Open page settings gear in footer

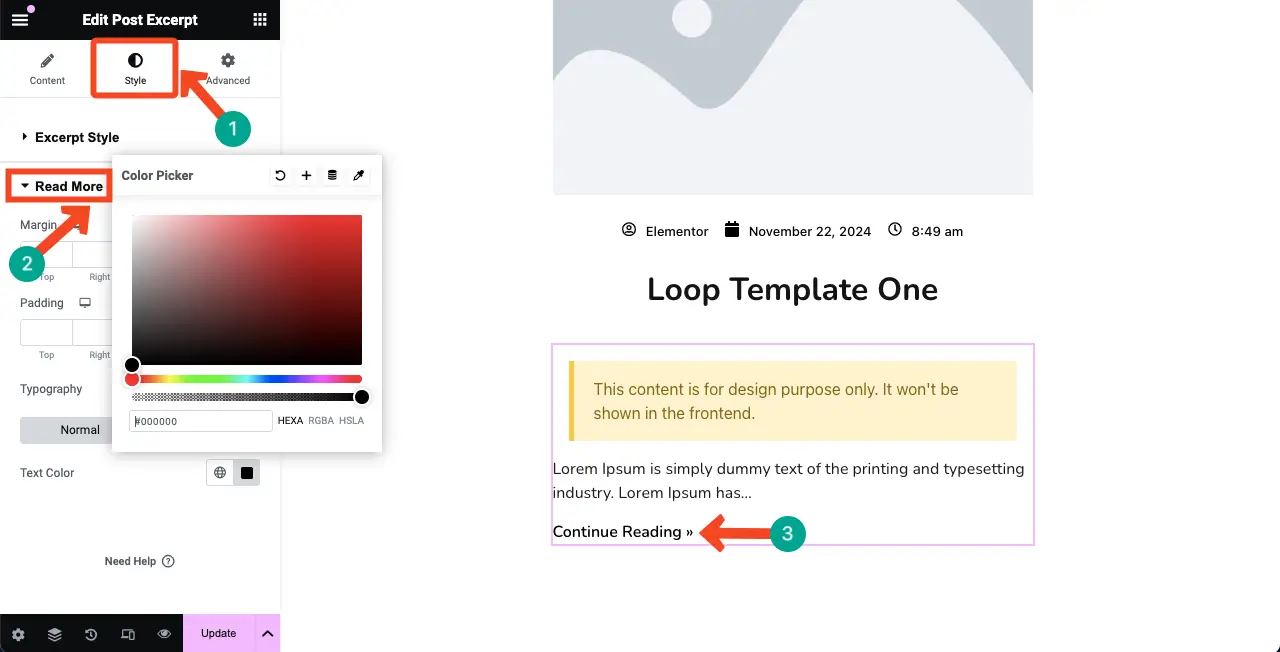(x=18, y=634)
